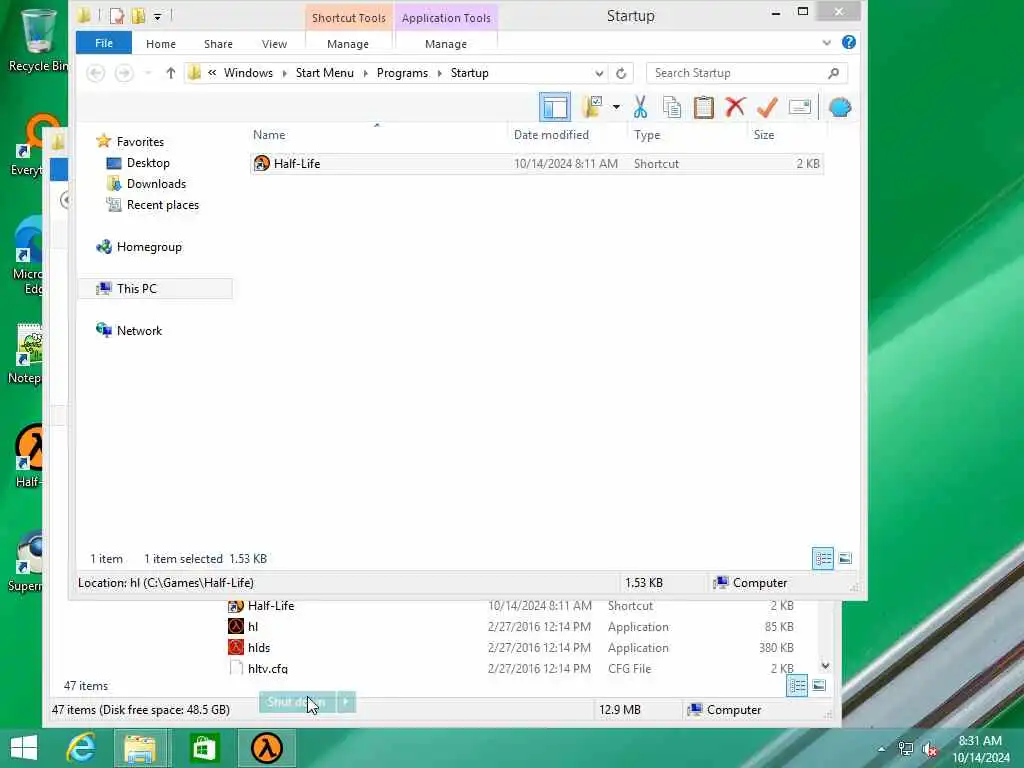Expand the ribbon with chevron arrow
Screen dimensions: 1024x768
[826, 42]
